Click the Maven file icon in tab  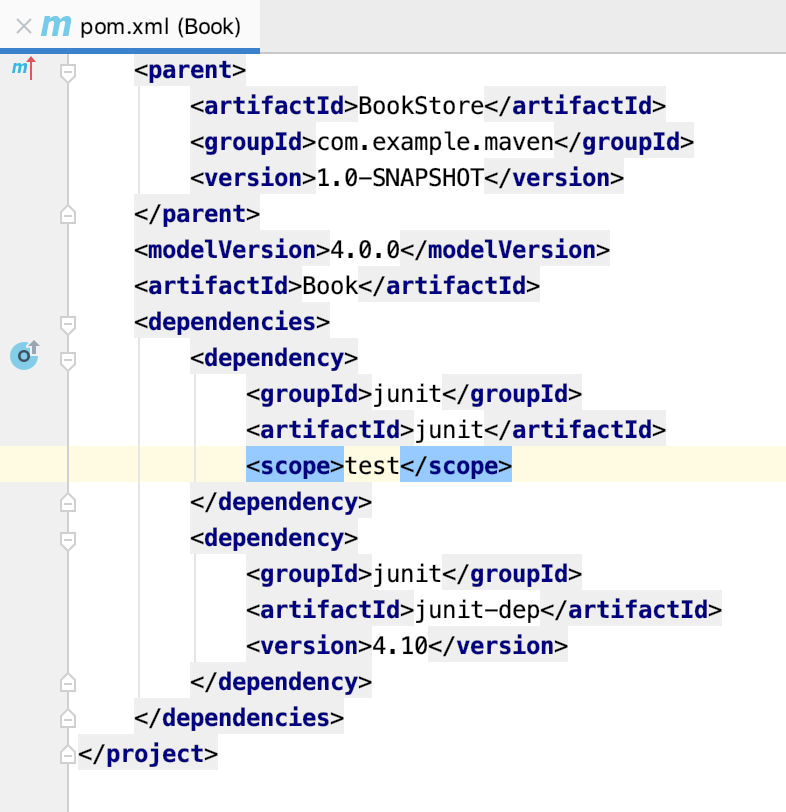click(x=55, y=27)
